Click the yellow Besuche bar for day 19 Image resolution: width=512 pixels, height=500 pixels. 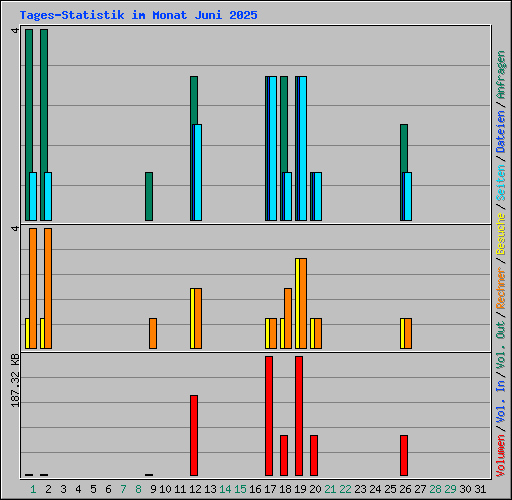click(297, 303)
